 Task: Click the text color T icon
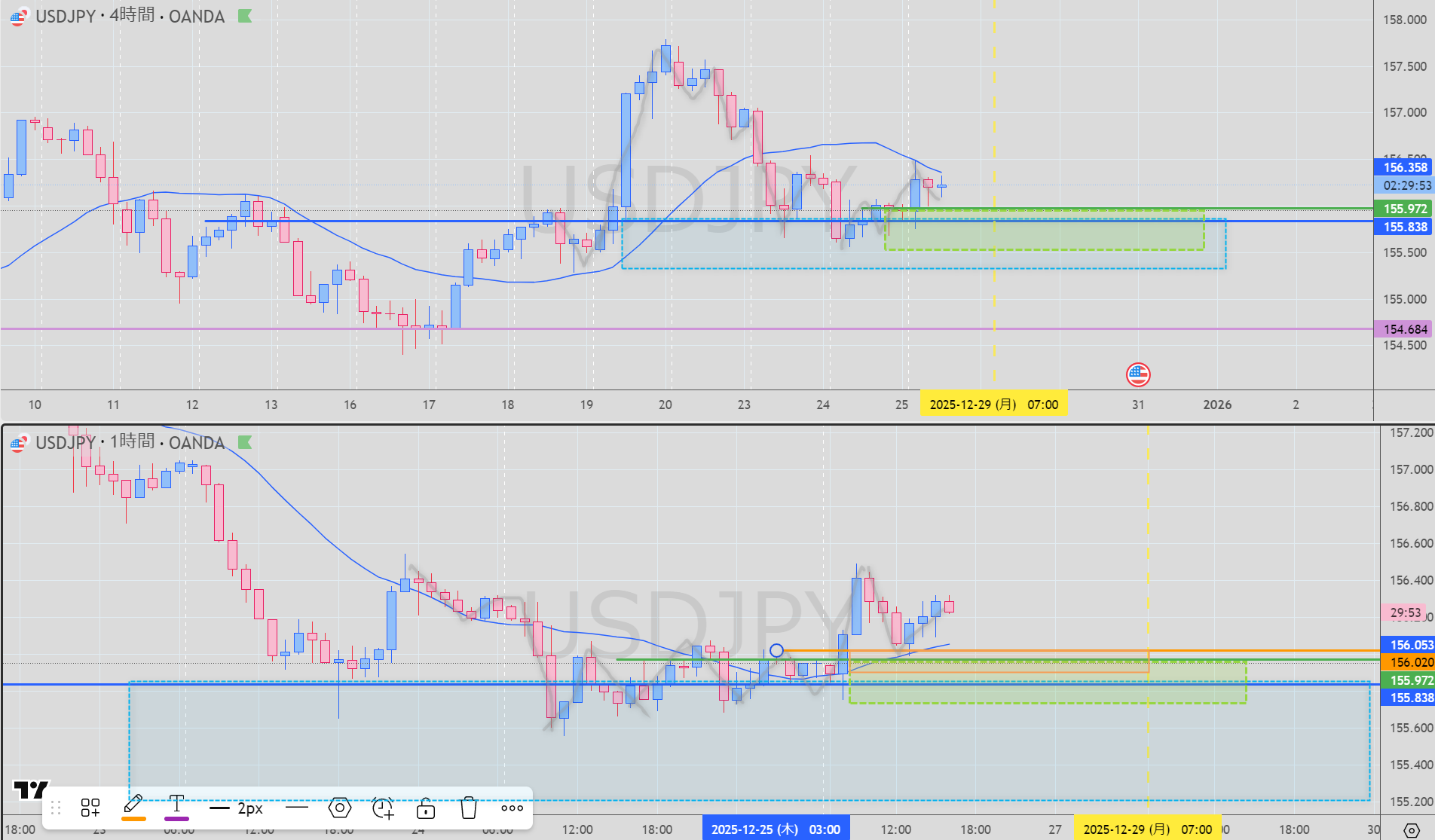coord(176,804)
